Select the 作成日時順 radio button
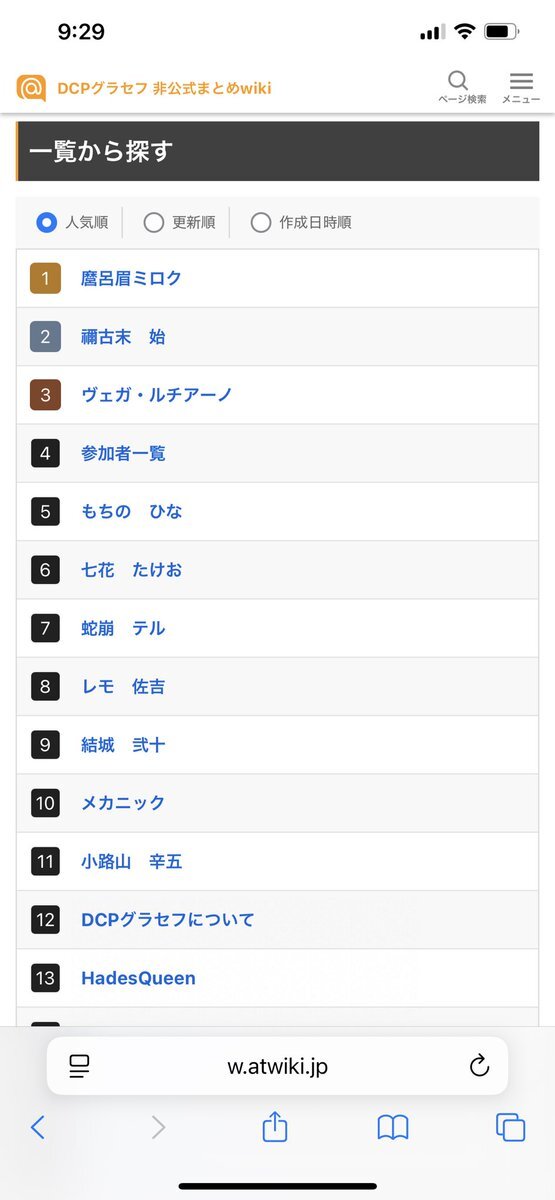The height and width of the screenshot is (1200, 555). click(x=261, y=223)
